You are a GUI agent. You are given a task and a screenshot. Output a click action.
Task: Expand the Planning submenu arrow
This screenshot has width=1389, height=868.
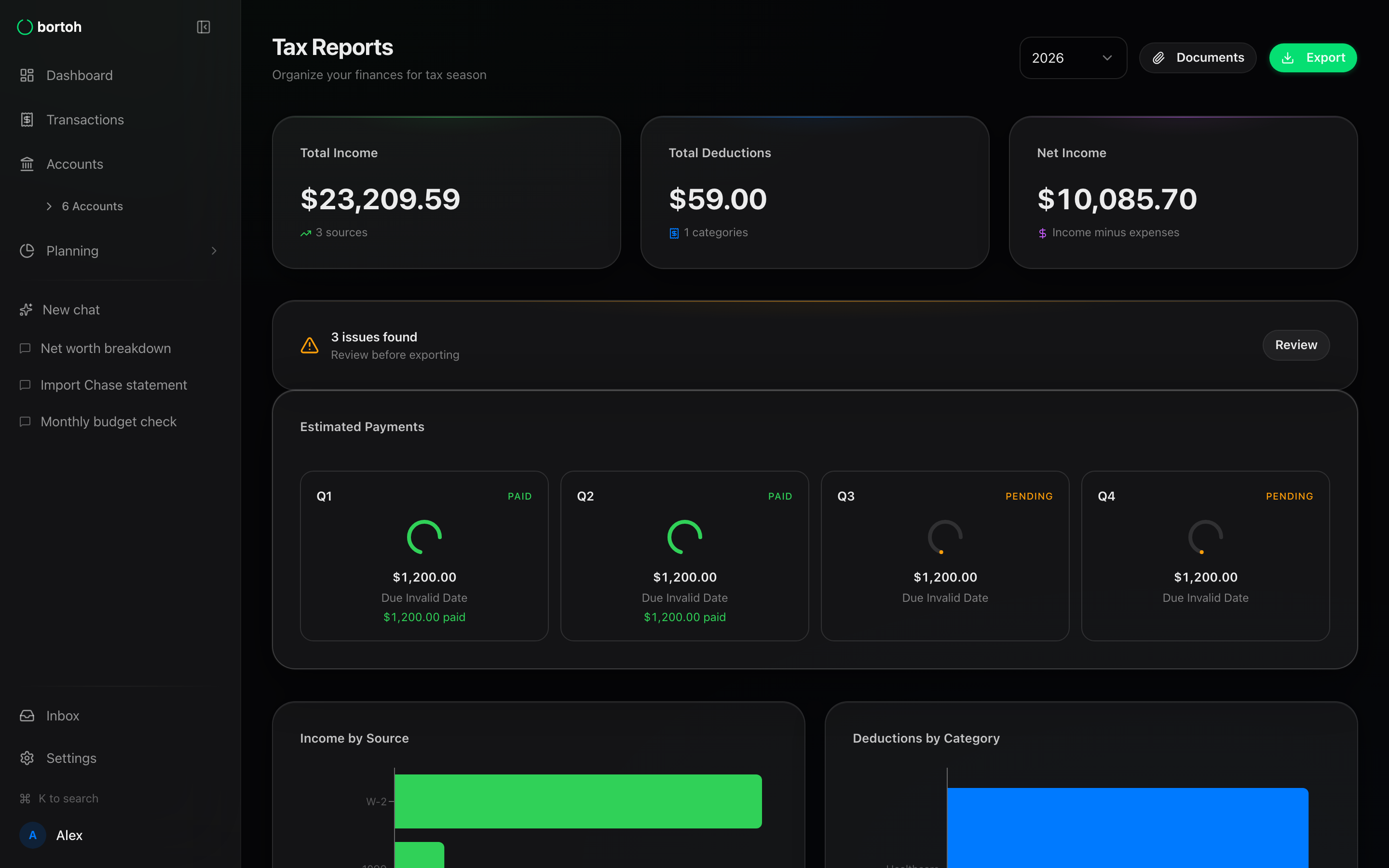click(214, 251)
